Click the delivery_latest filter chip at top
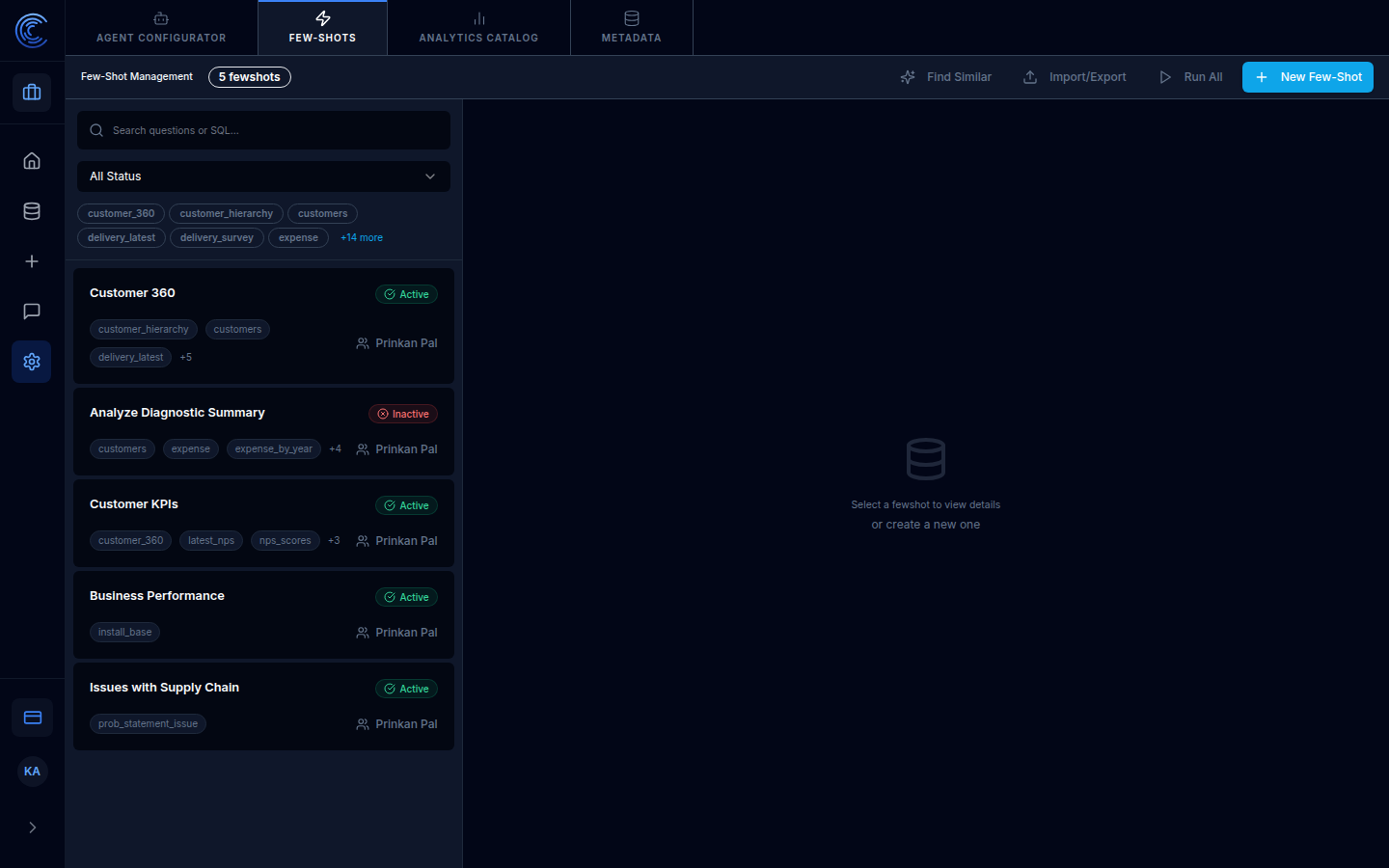Image resolution: width=1389 pixels, height=868 pixels. click(121, 238)
